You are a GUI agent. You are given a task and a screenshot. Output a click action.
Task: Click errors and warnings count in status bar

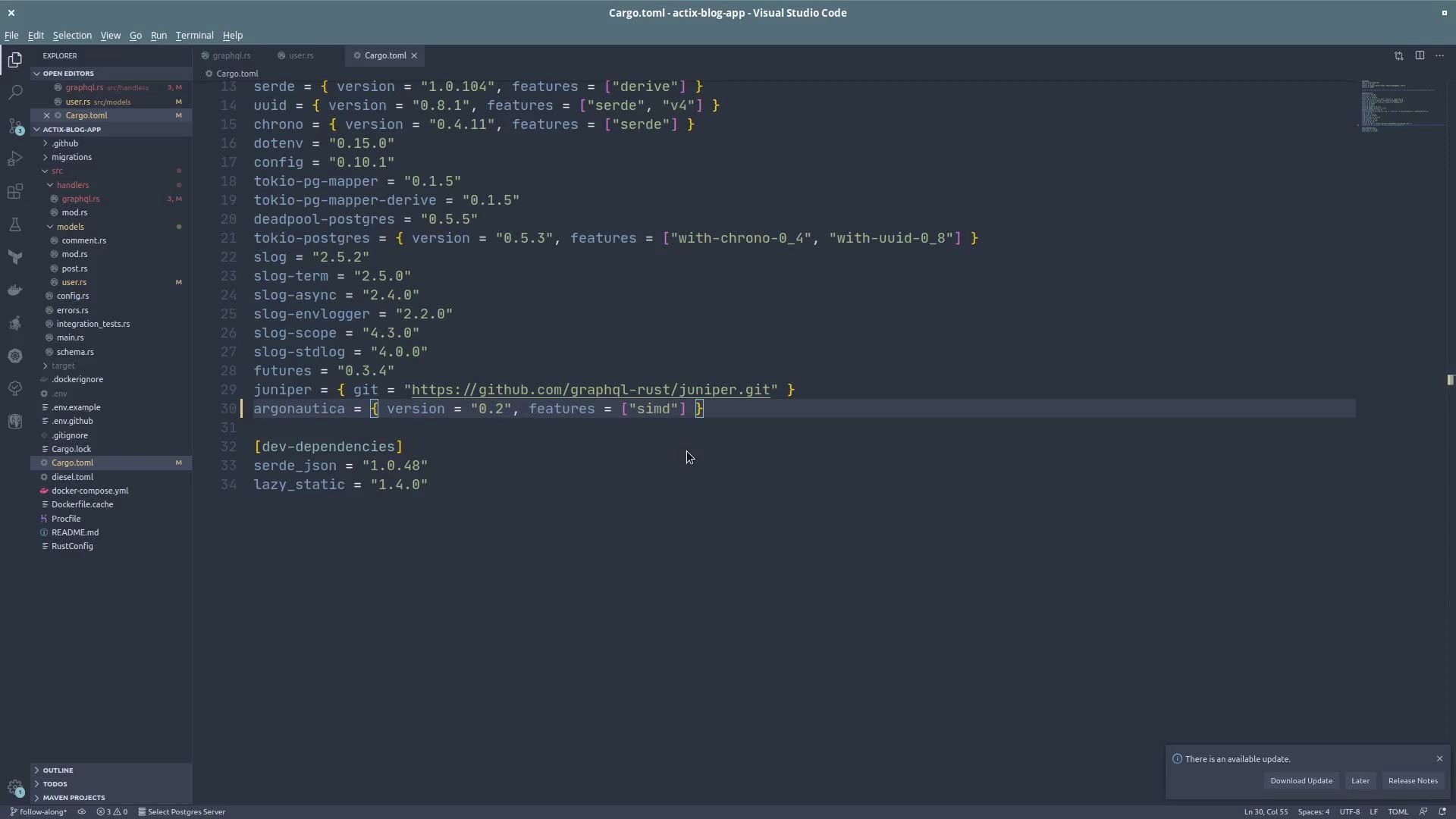(112, 811)
